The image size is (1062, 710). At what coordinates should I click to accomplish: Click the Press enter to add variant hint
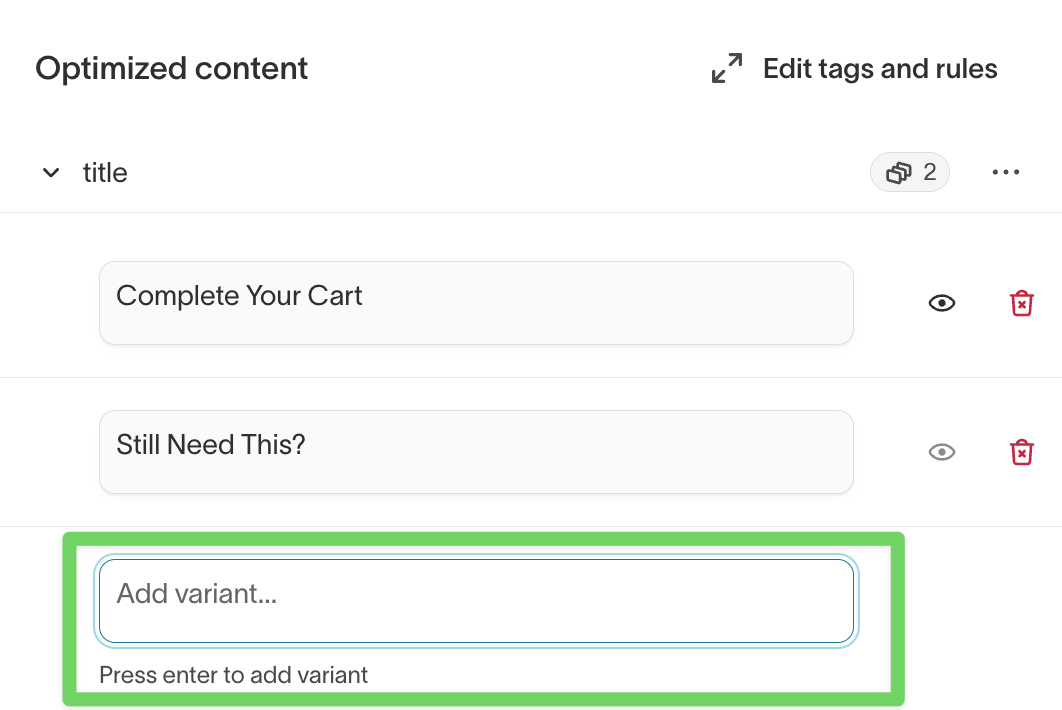coord(233,675)
